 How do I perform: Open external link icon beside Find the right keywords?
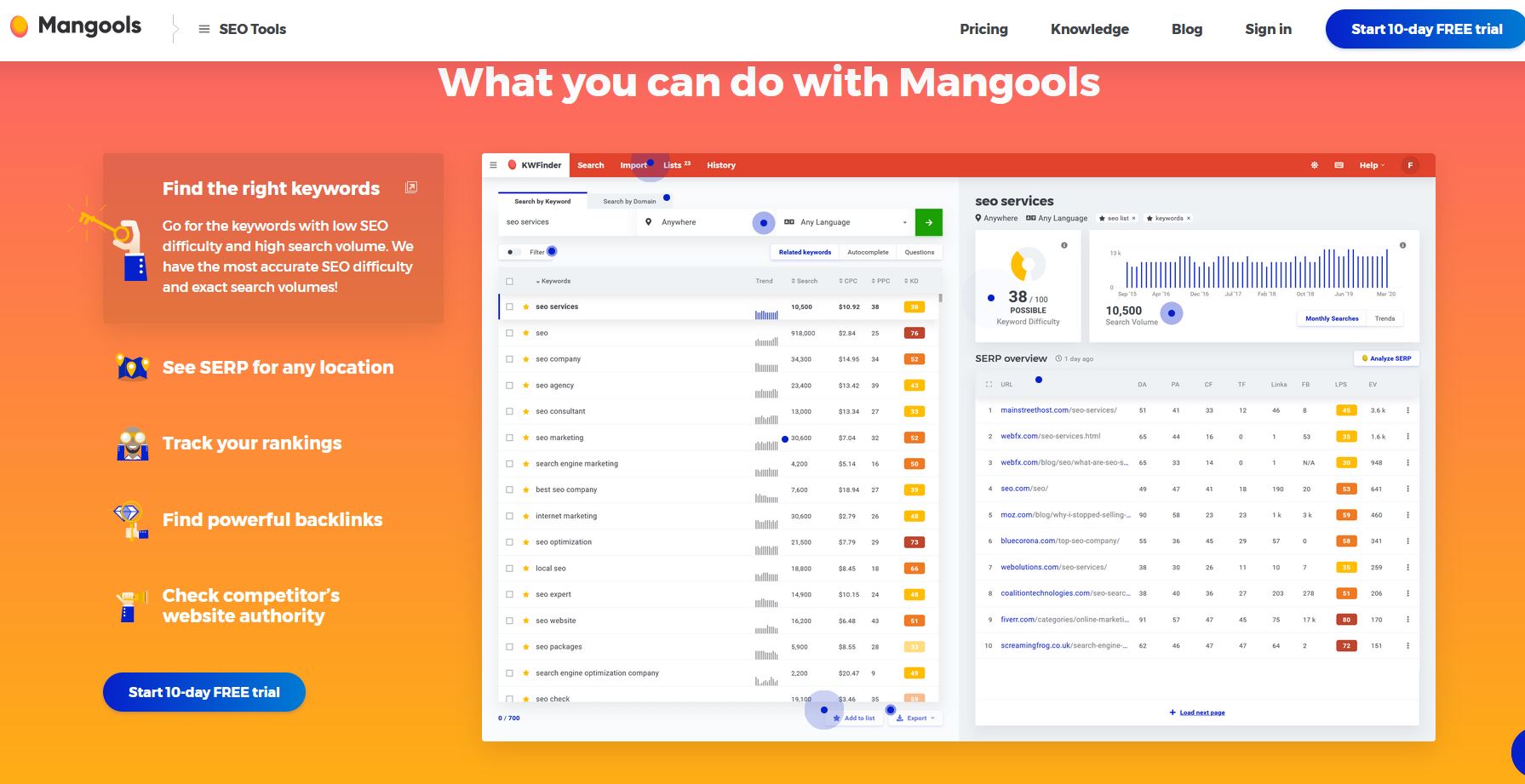click(x=411, y=187)
